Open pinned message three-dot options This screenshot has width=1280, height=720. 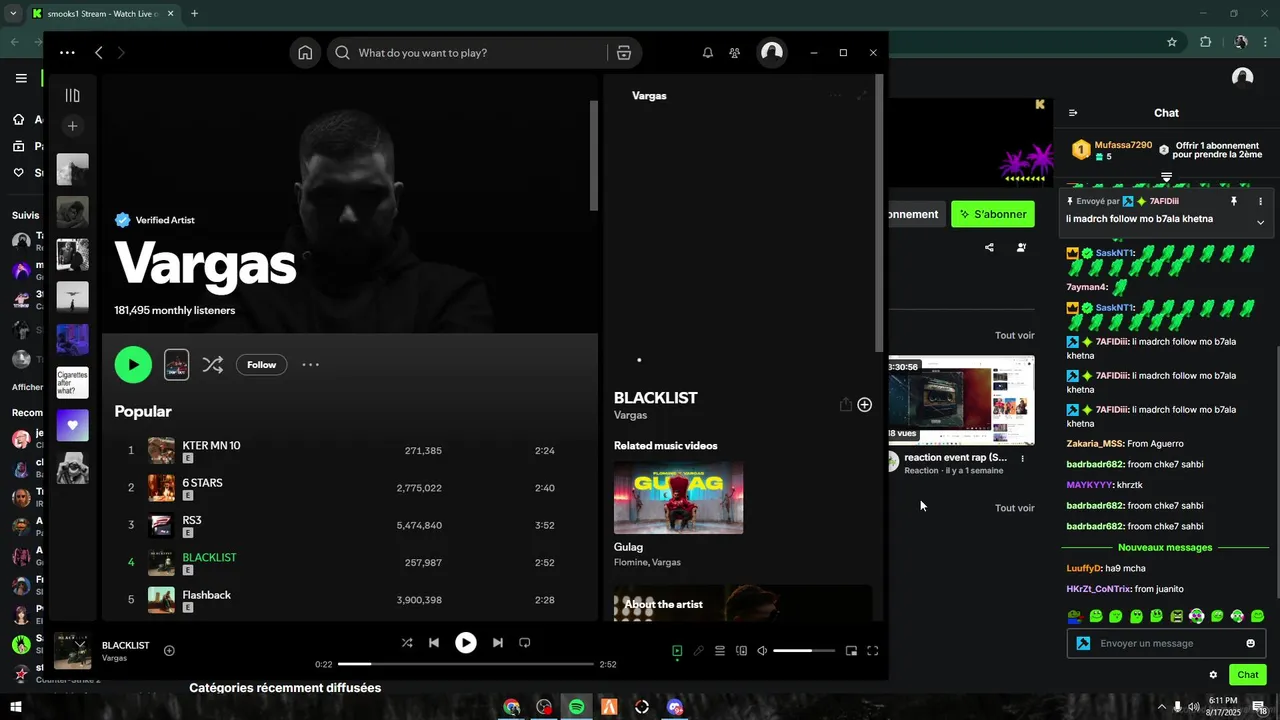[x=1260, y=201]
